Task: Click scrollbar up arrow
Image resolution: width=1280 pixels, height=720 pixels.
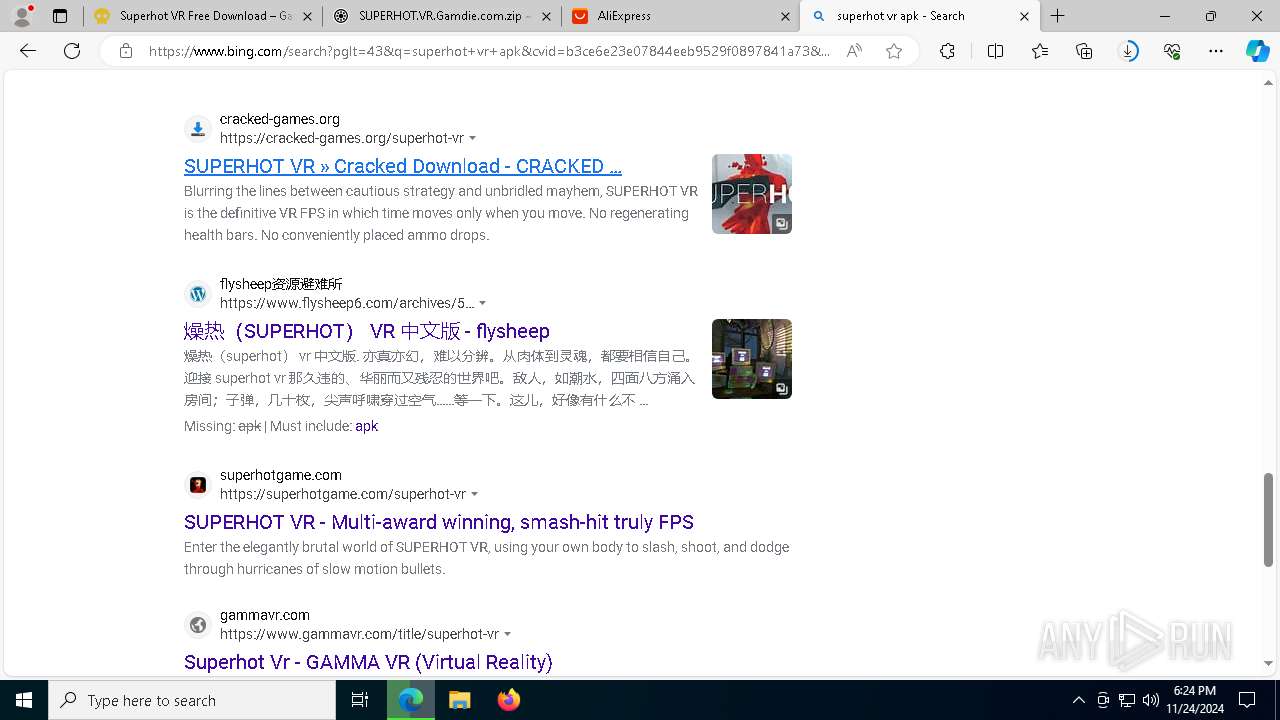Action: (x=1268, y=83)
